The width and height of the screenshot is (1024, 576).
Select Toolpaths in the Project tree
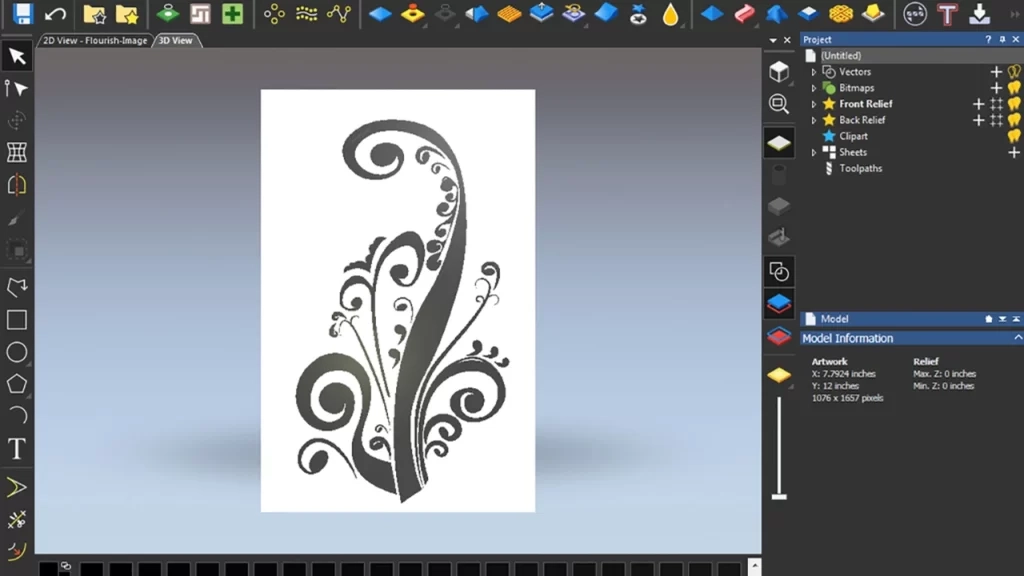(860, 168)
